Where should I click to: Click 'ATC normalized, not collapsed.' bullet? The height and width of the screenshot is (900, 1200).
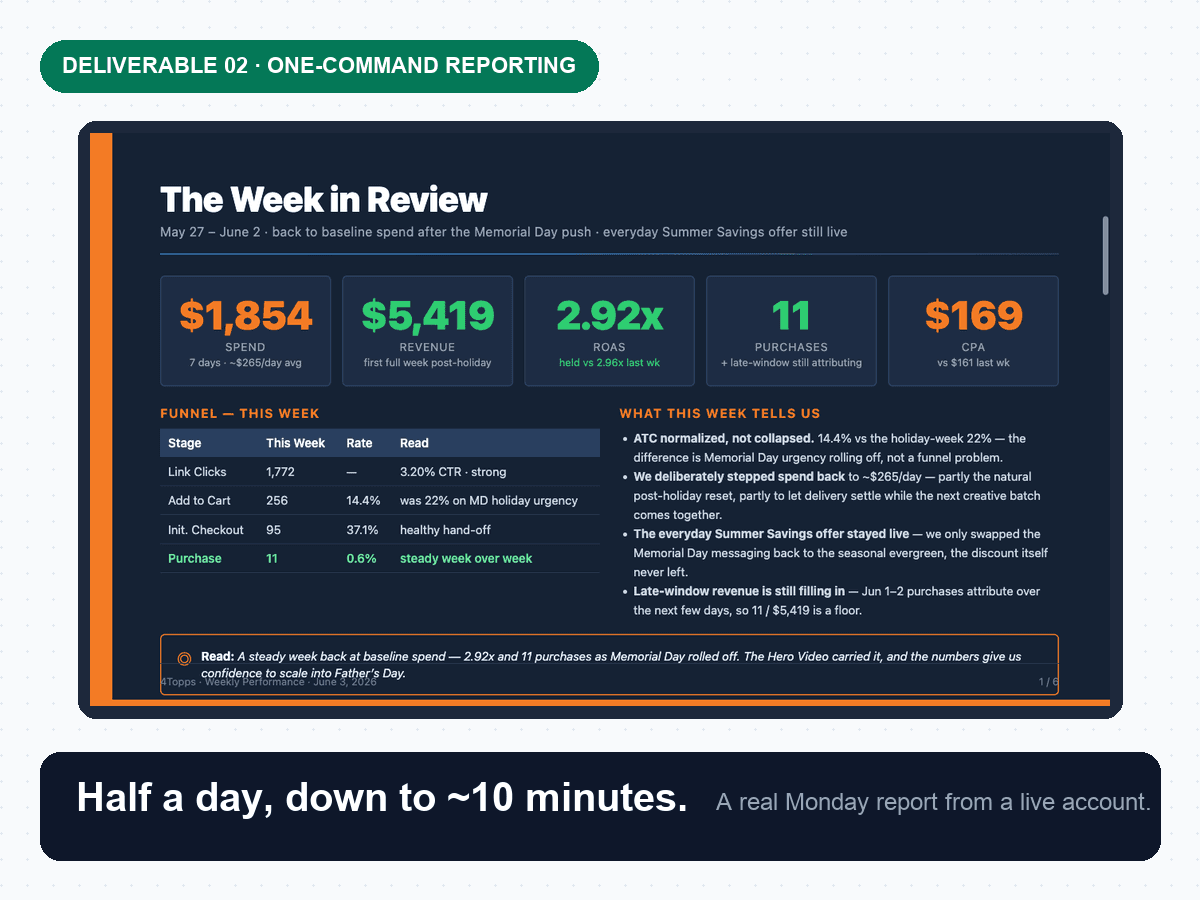[x=723, y=439]
